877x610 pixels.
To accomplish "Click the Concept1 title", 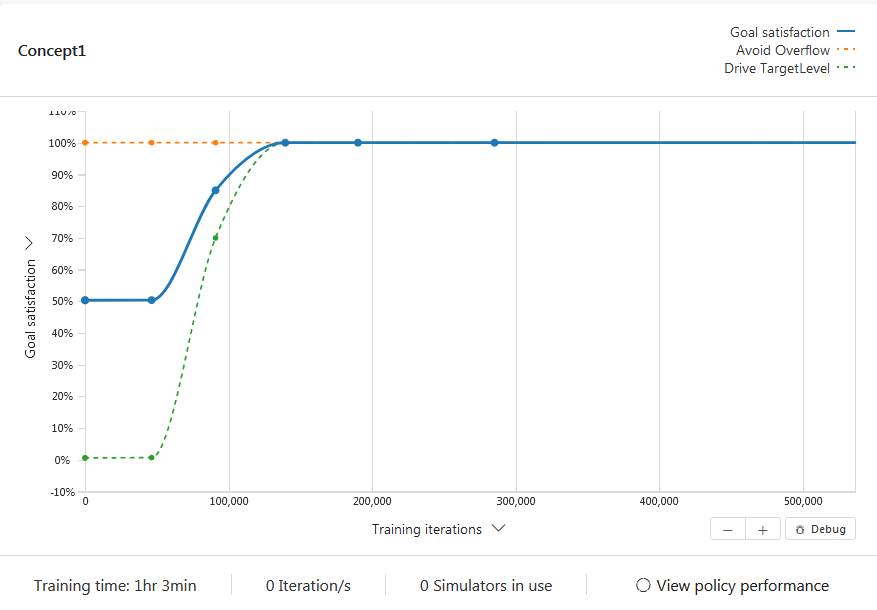I will click(x=52, y=51).
